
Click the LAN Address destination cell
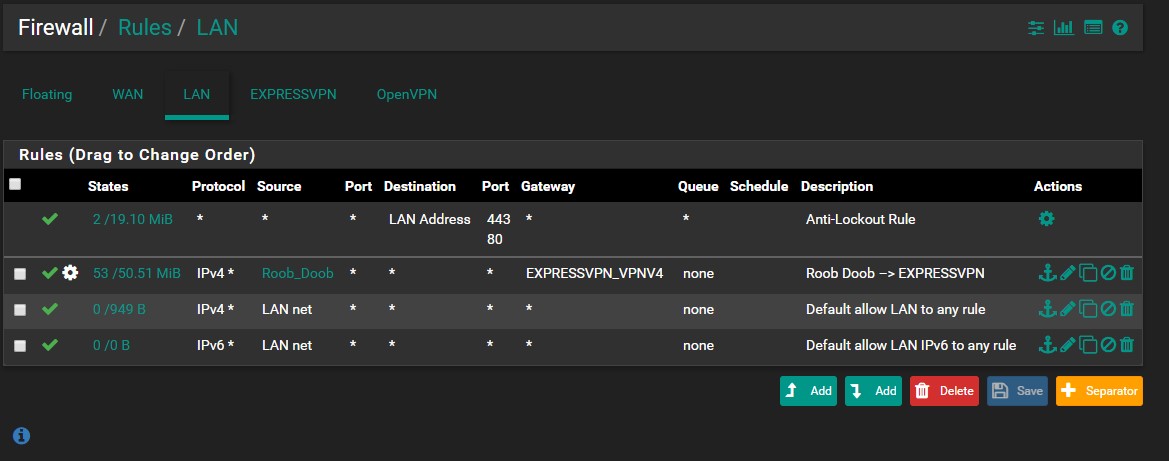click(429, 219)
